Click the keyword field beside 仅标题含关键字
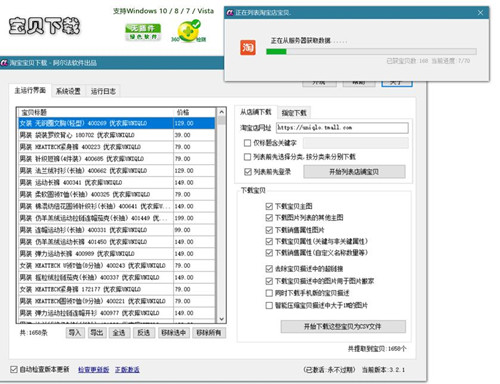The width and height of the screenshot is (500, 384). pyautogui.click(x=356, y=143)
